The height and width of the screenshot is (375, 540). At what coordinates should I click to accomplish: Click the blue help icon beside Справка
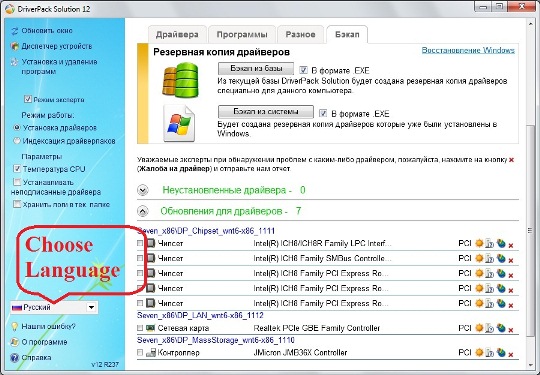pyautogui.click(x=14, y=358)
